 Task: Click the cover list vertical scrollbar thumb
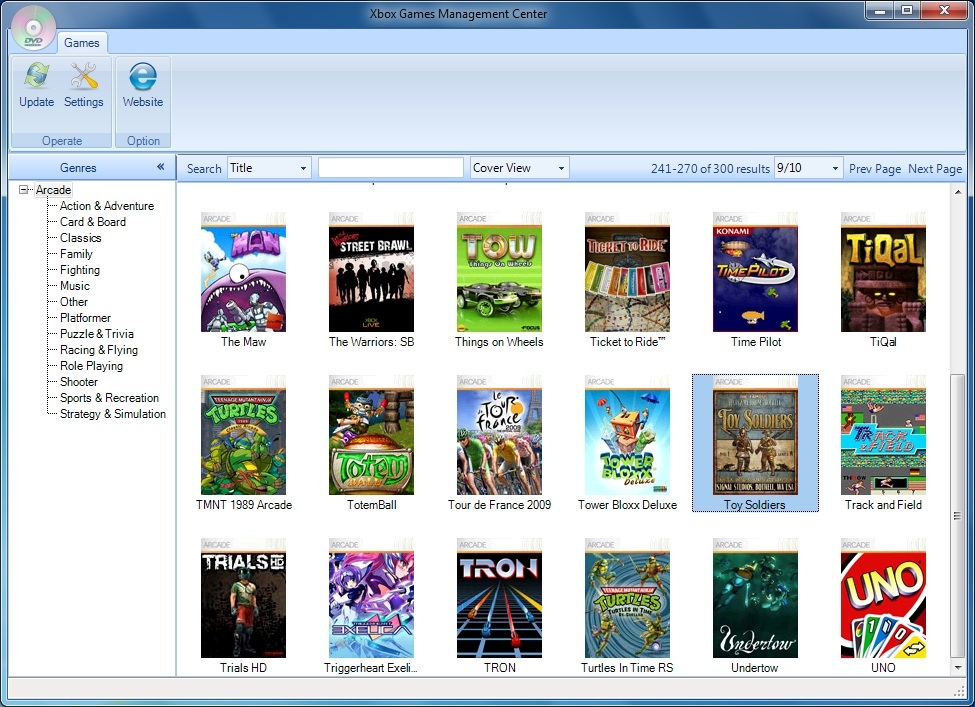pyautogui.click(x=958, y=515)
